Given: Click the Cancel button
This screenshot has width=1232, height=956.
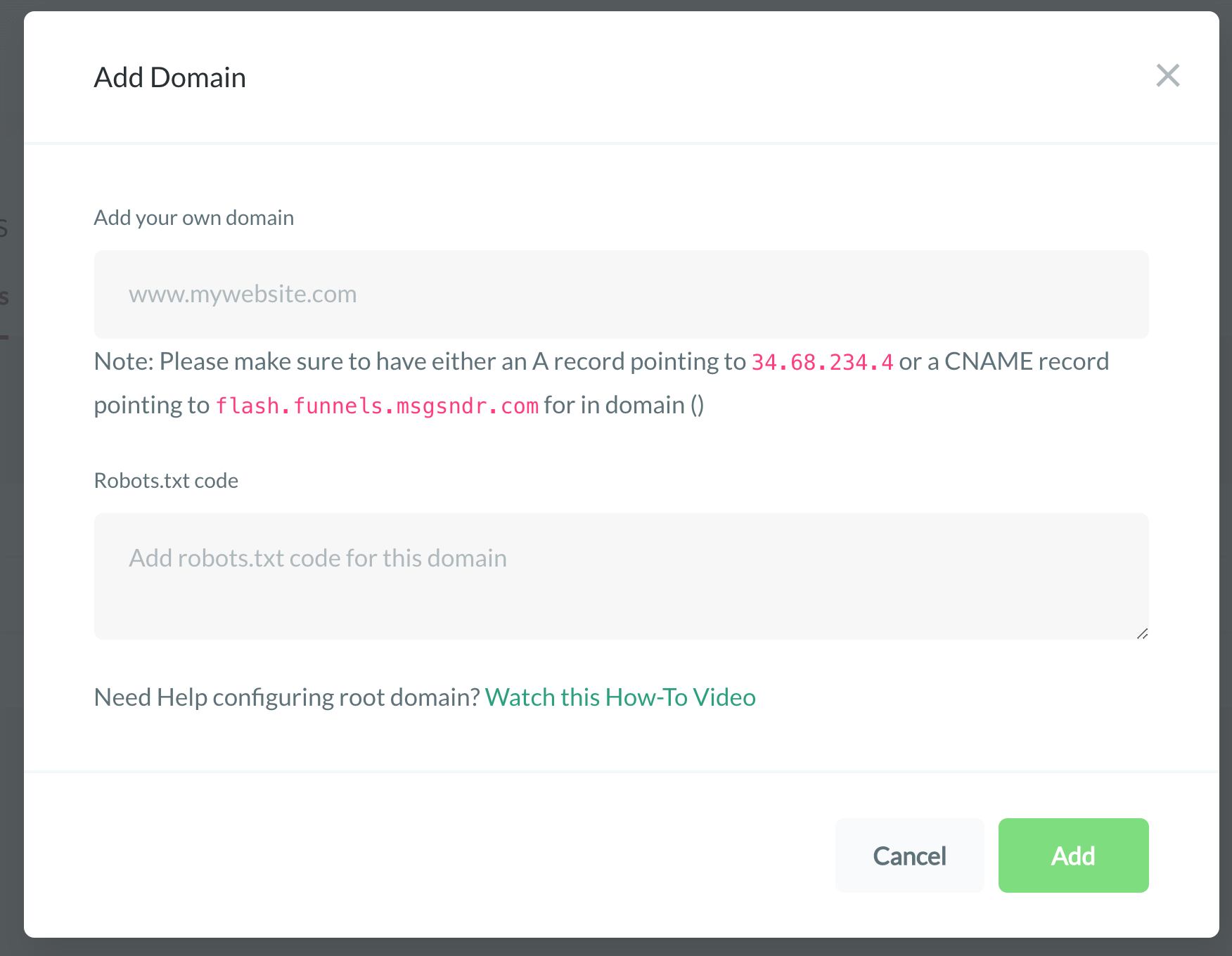Looking at the screenshot, I should (909, 855).
